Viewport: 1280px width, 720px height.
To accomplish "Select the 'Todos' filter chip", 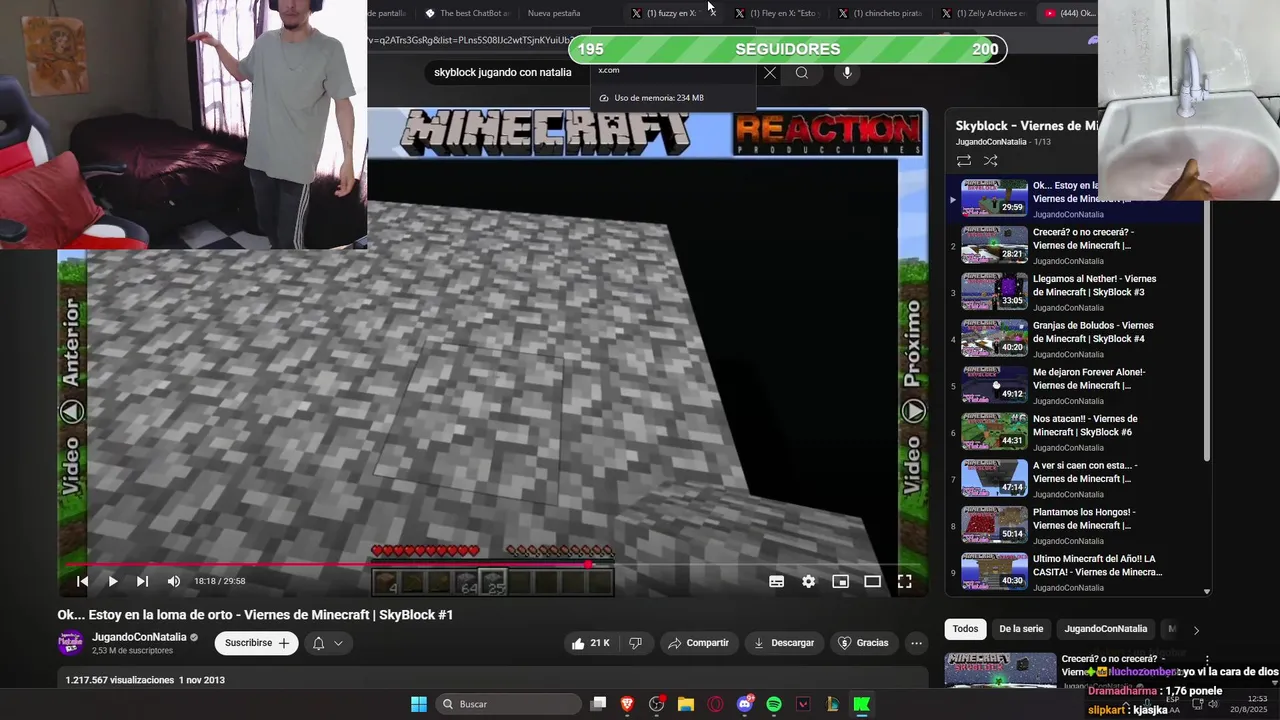I will point(965,629).
